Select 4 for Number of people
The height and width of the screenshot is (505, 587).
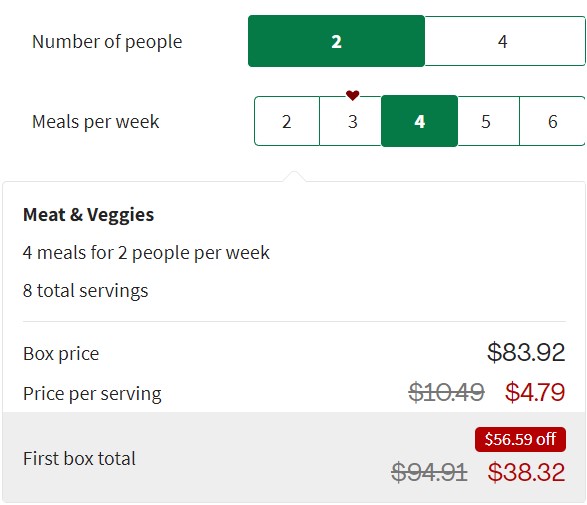point(505,41)
